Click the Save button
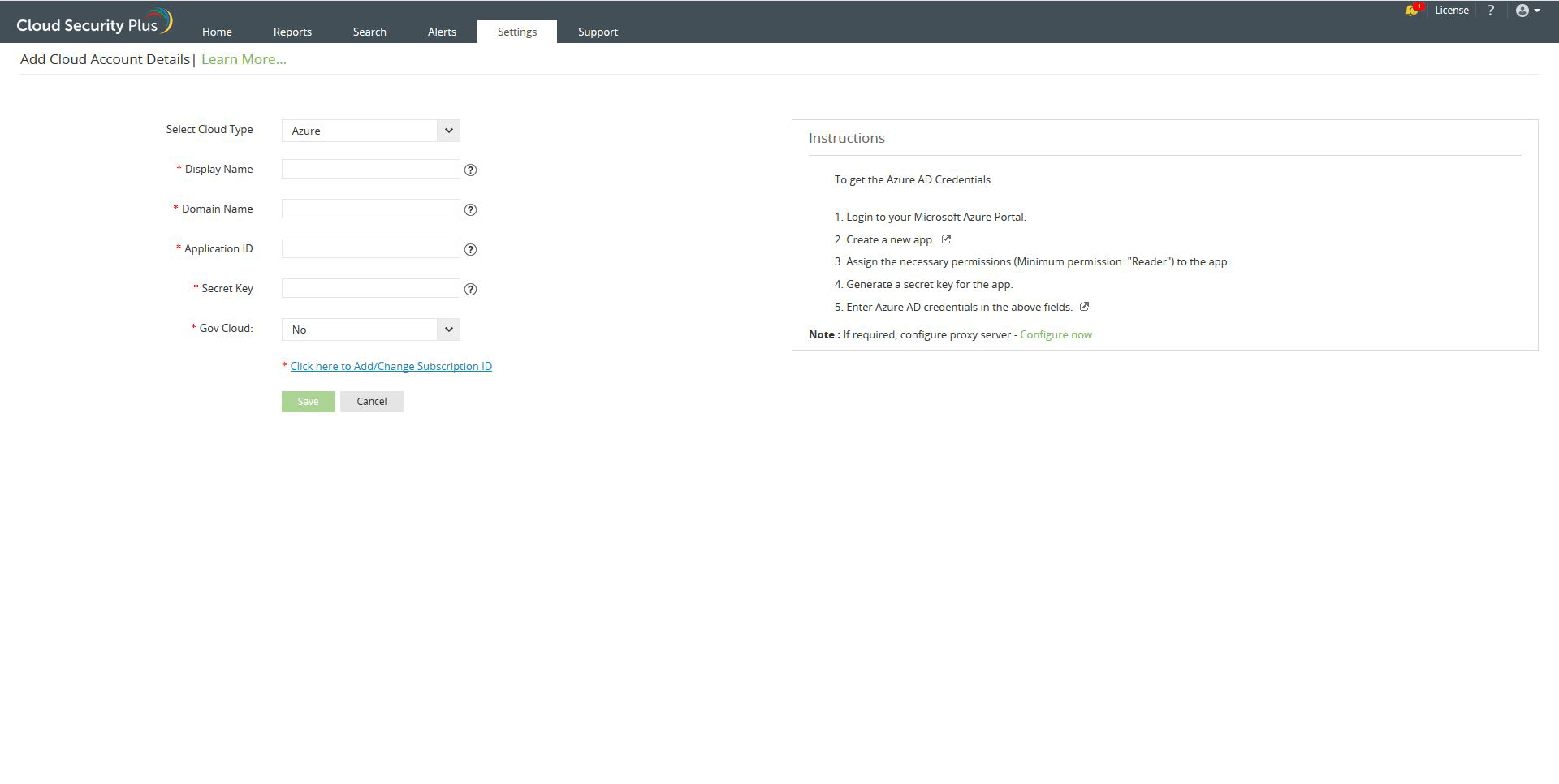Viewport: 1559px width, 784px height. [x=308, y=401]
